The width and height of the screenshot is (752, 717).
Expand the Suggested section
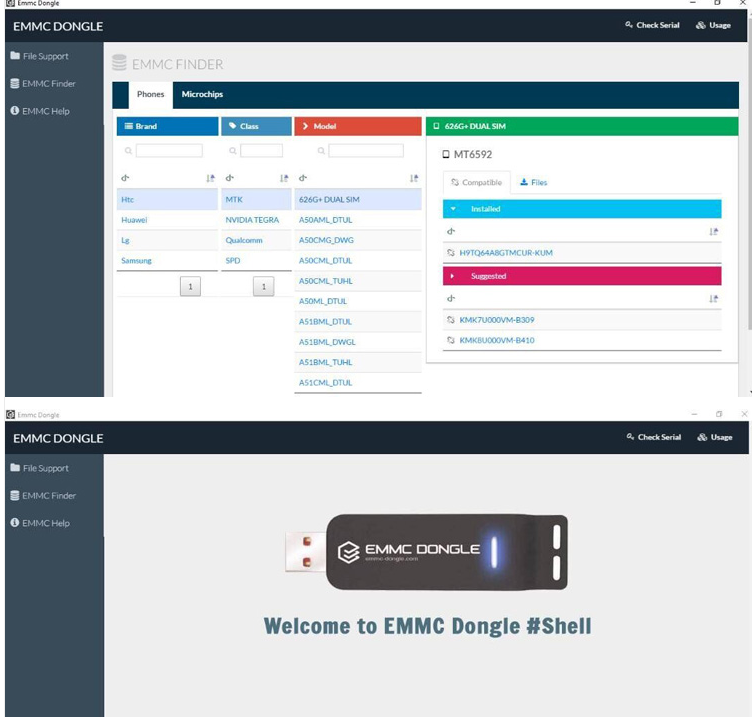[x=582, y=276]
